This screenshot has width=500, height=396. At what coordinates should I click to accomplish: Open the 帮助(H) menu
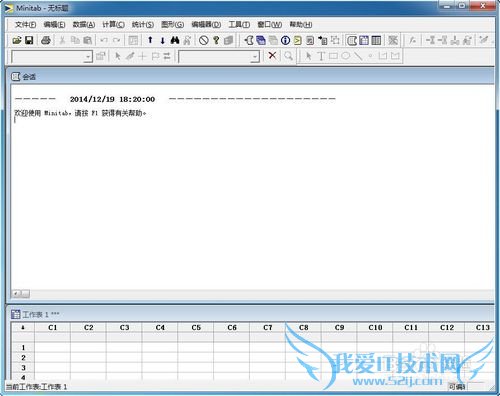301,24
